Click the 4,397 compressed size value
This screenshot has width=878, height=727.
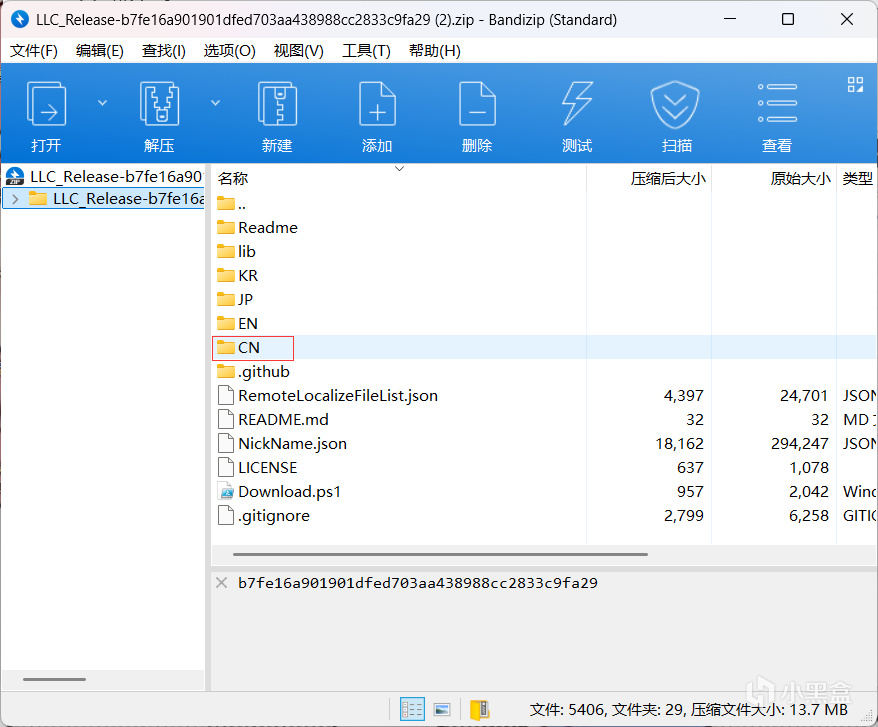(x=683, y=396)
